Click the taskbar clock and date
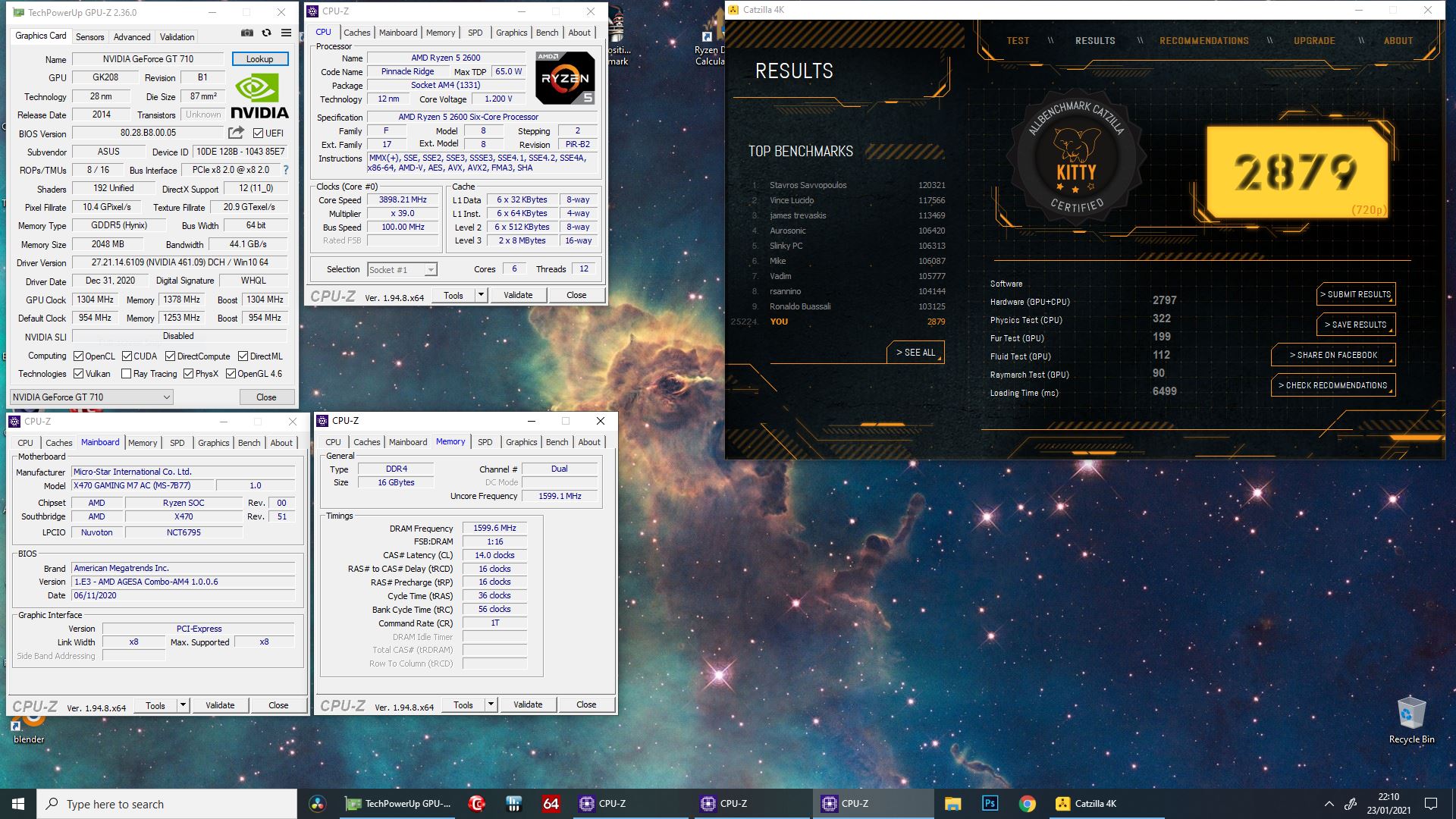 coord(1389,804)
